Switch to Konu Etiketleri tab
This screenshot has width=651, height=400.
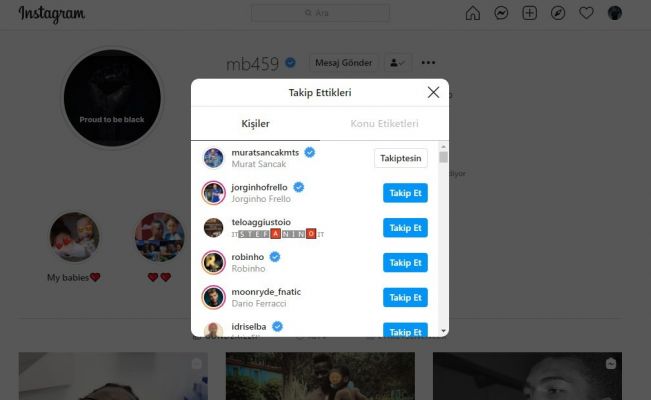coord(384,124)
